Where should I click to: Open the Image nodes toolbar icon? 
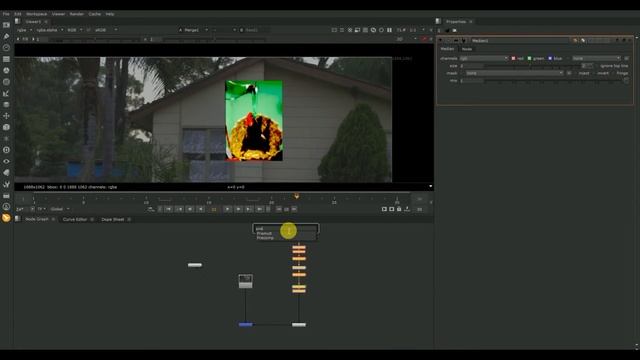pyautogui.click(x=6, y=25)
